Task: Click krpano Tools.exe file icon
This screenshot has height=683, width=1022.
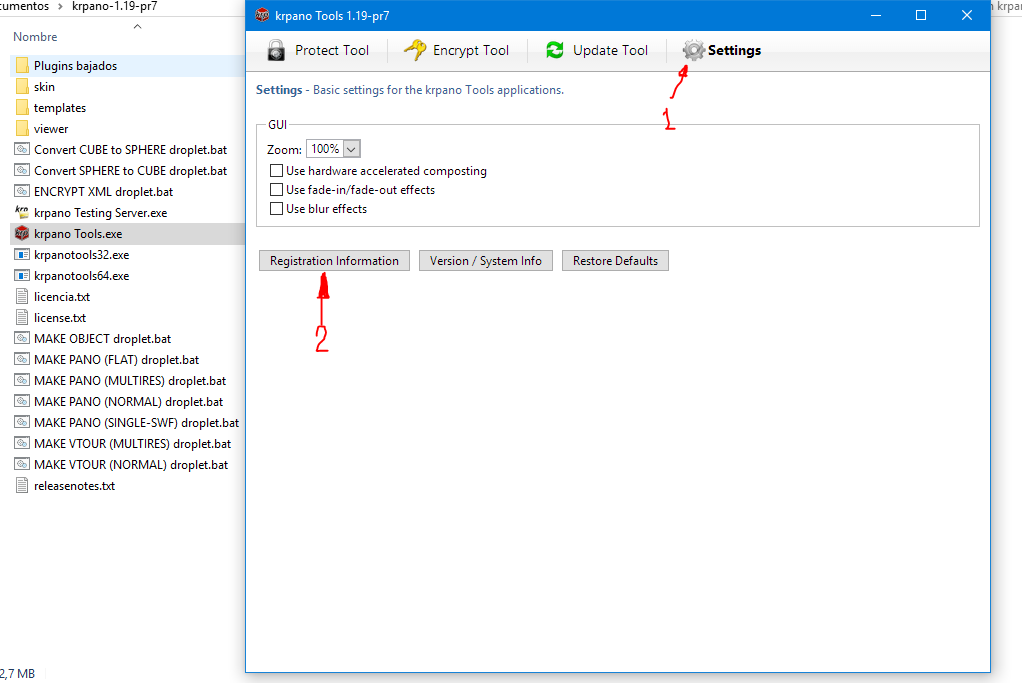Action: click(x=22, y=233)
